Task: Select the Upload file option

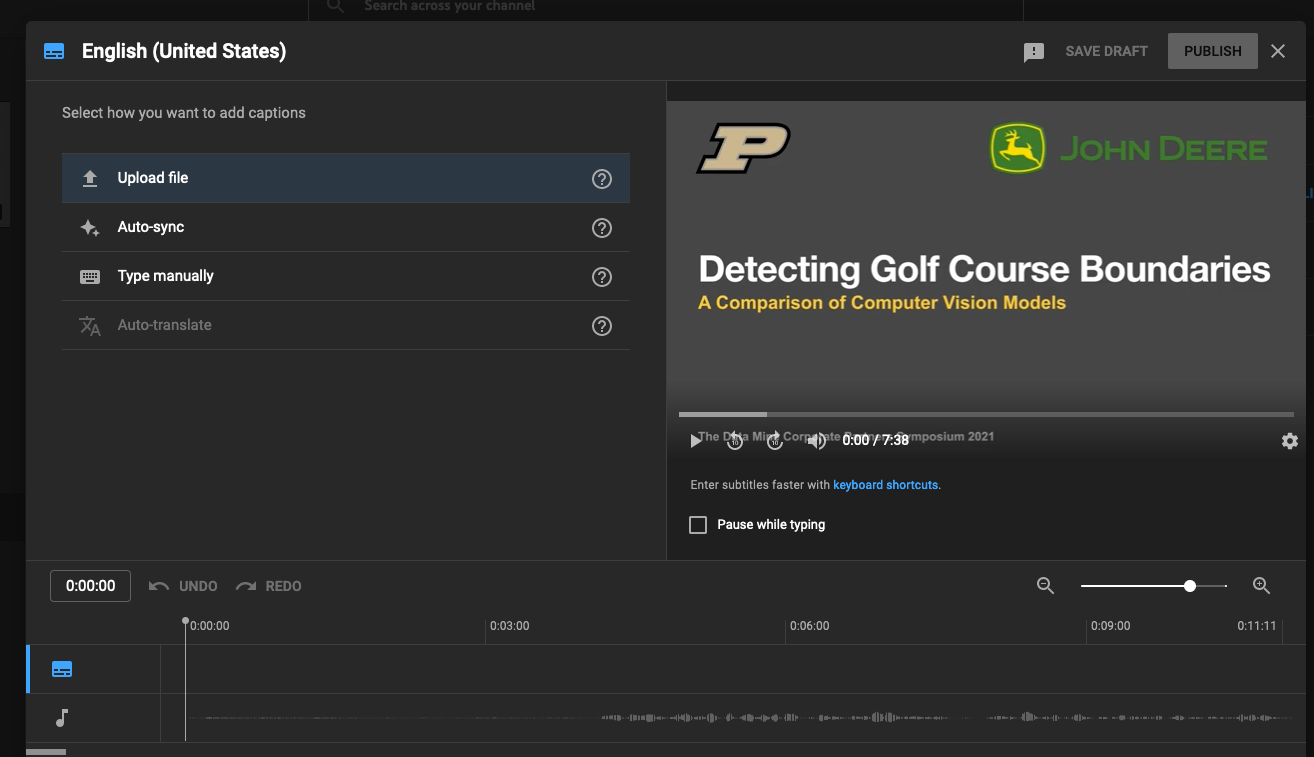Action: [153, 178]
